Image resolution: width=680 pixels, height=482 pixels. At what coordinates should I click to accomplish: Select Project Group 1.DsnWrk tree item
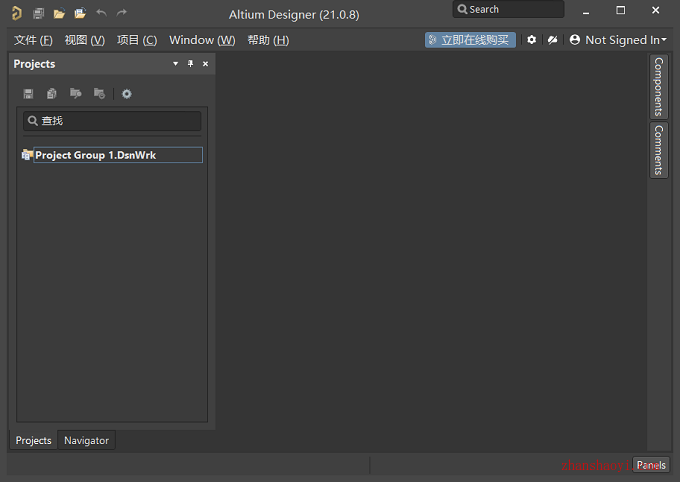point(112,155)
